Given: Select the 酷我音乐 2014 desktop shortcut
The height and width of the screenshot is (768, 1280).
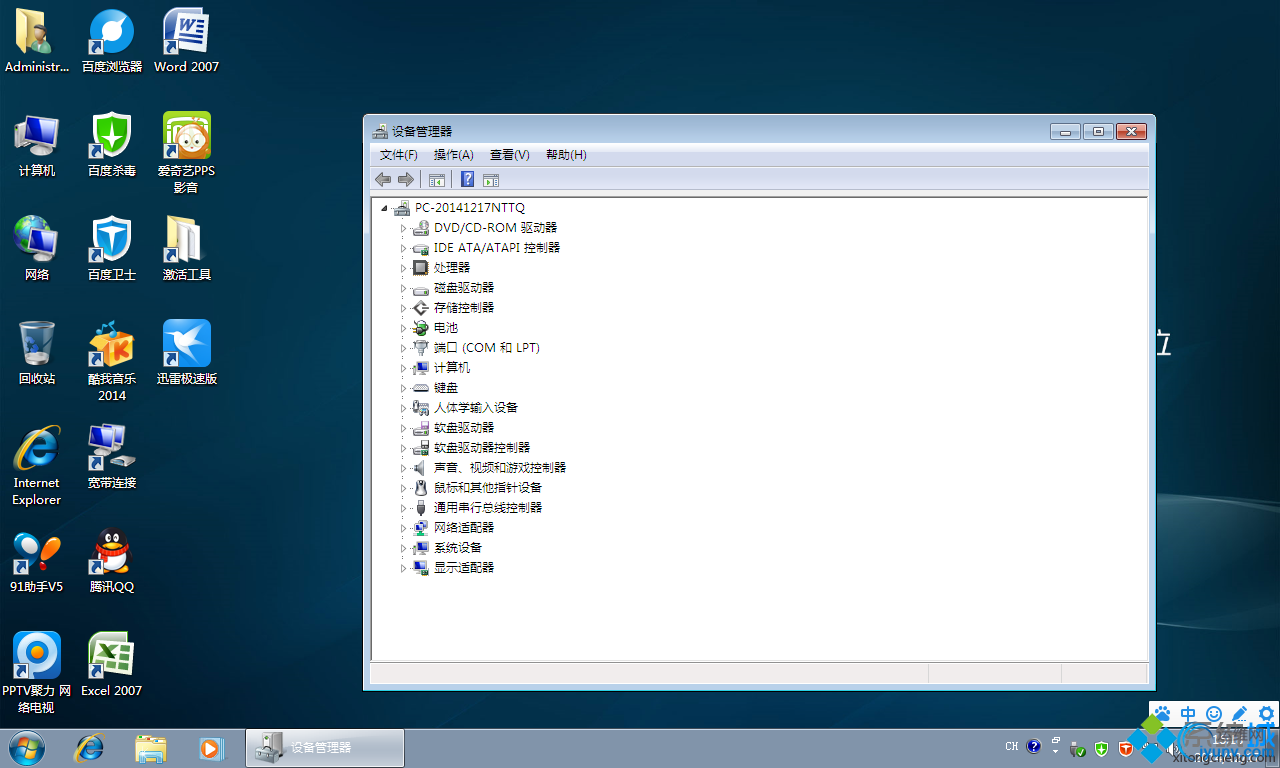Looking at the screenshot, I should (x=112, y=361).
